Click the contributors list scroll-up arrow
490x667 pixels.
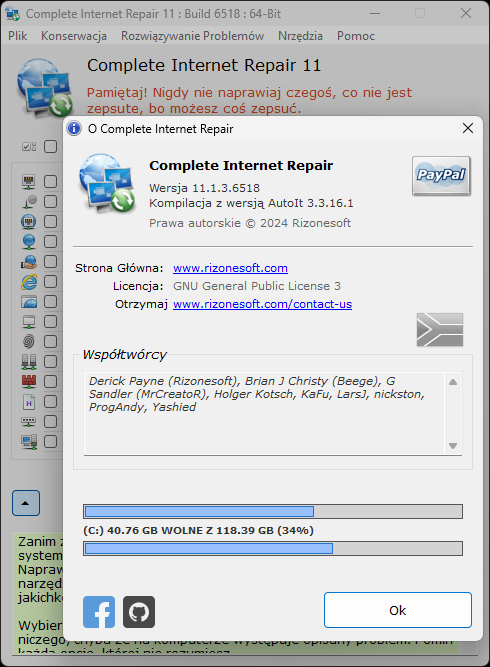[453, 382]
